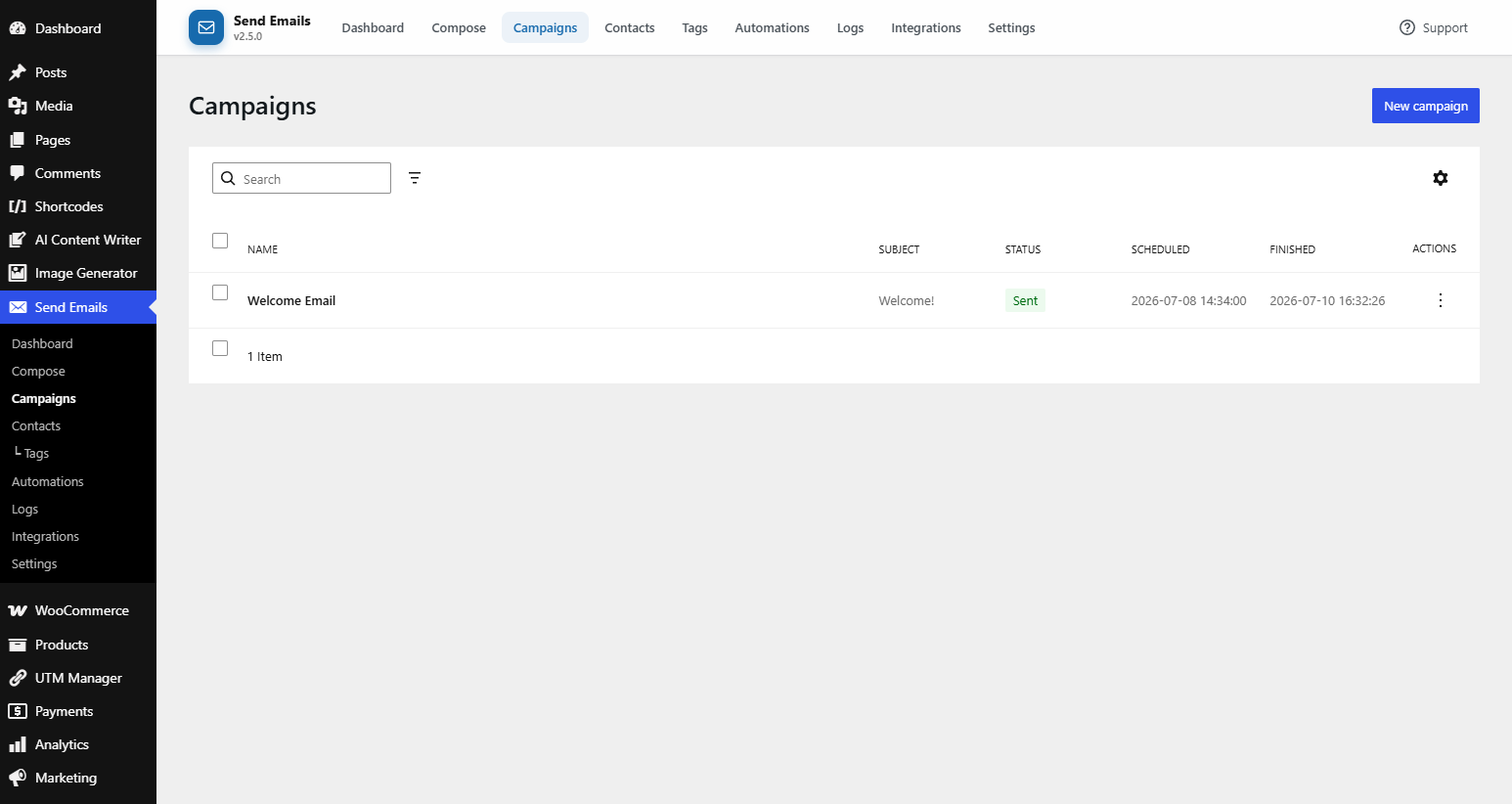The height and width of the screenshot is (804, 1512).
Task: Click the finished date 2026-07-10 16:32:26
Action: coord(1327,300)
